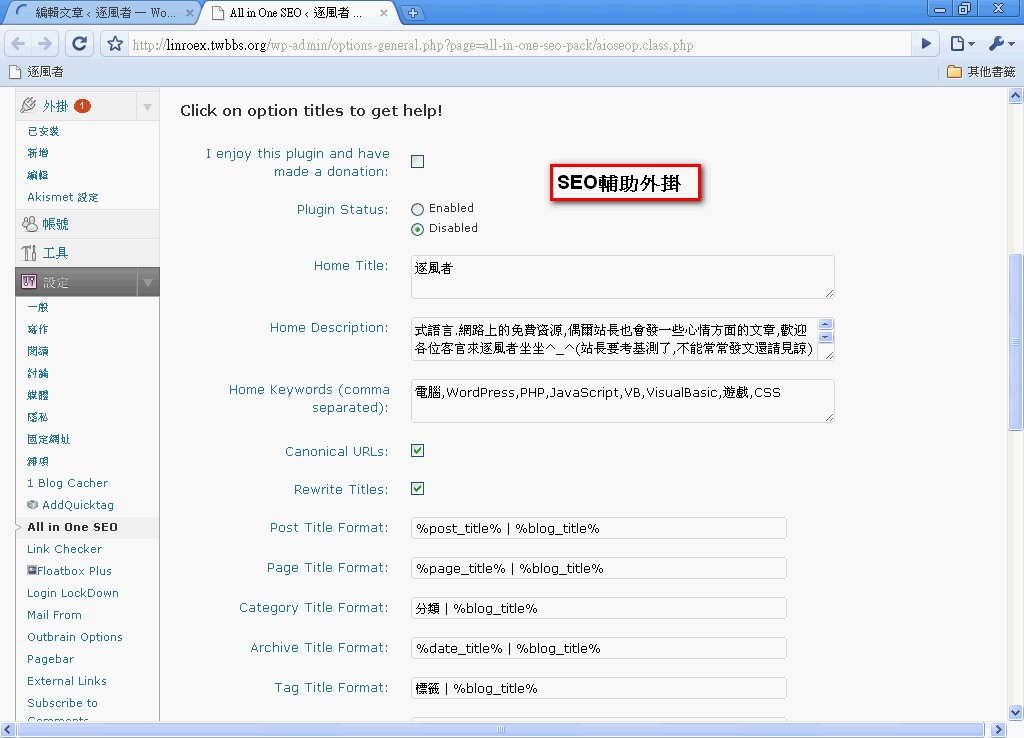Select the Disabled plugin status radio button

point(417,229)
